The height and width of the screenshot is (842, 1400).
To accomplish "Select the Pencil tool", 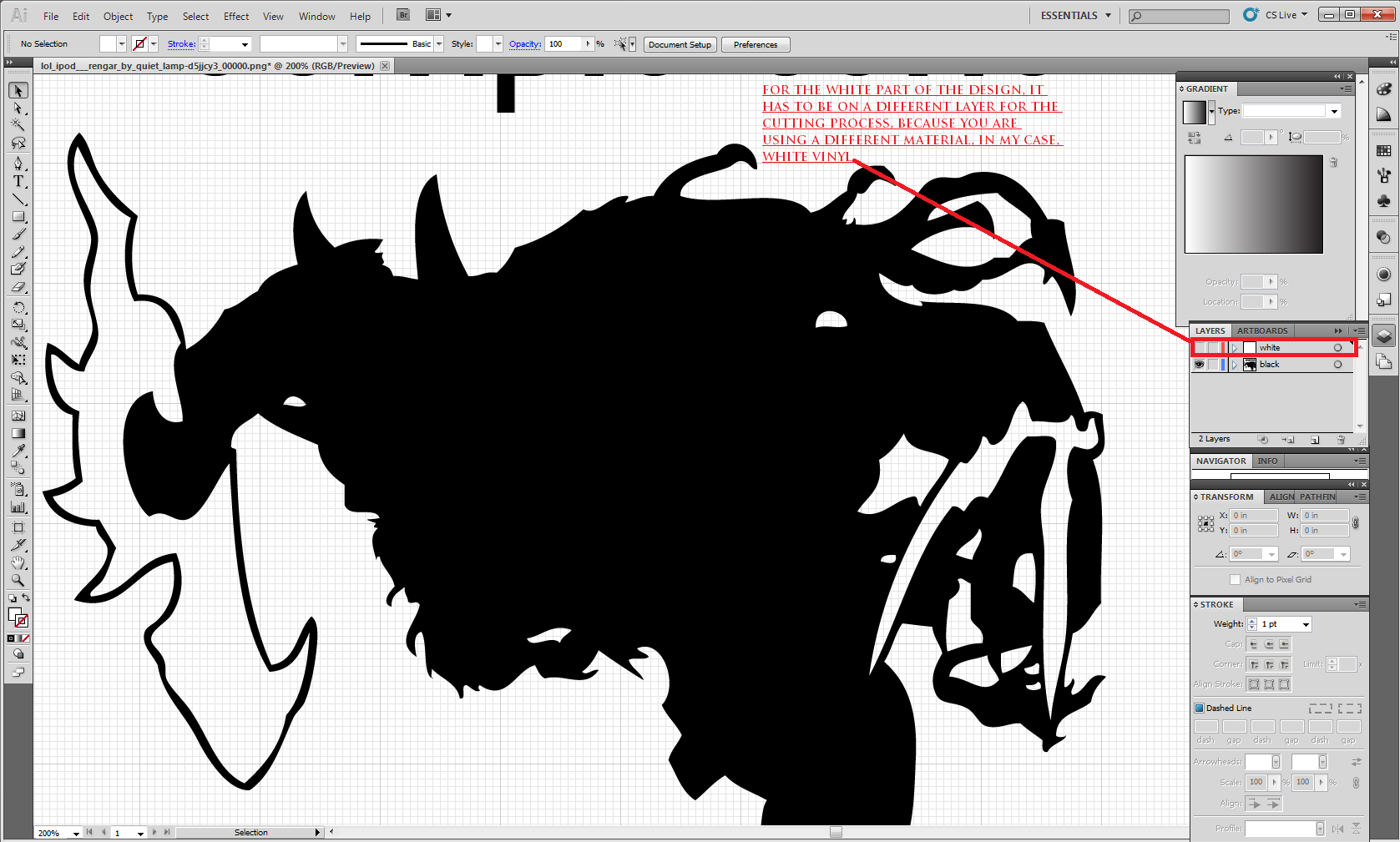I will click(18, 252).
